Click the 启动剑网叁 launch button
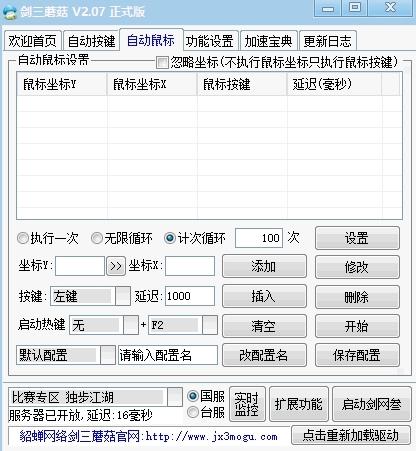 tap(372, 404)
